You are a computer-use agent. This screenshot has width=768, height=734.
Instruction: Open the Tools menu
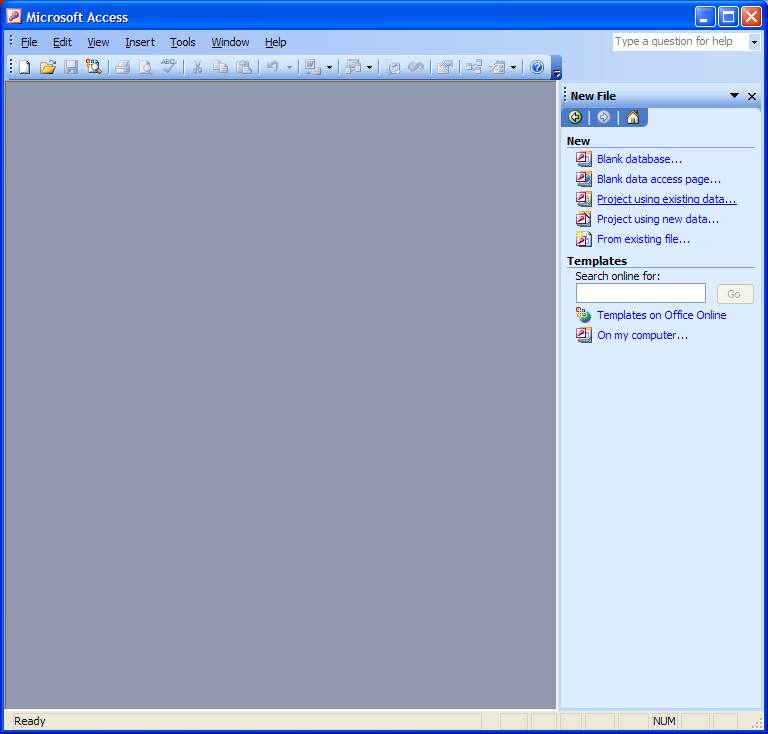[182, 42]
